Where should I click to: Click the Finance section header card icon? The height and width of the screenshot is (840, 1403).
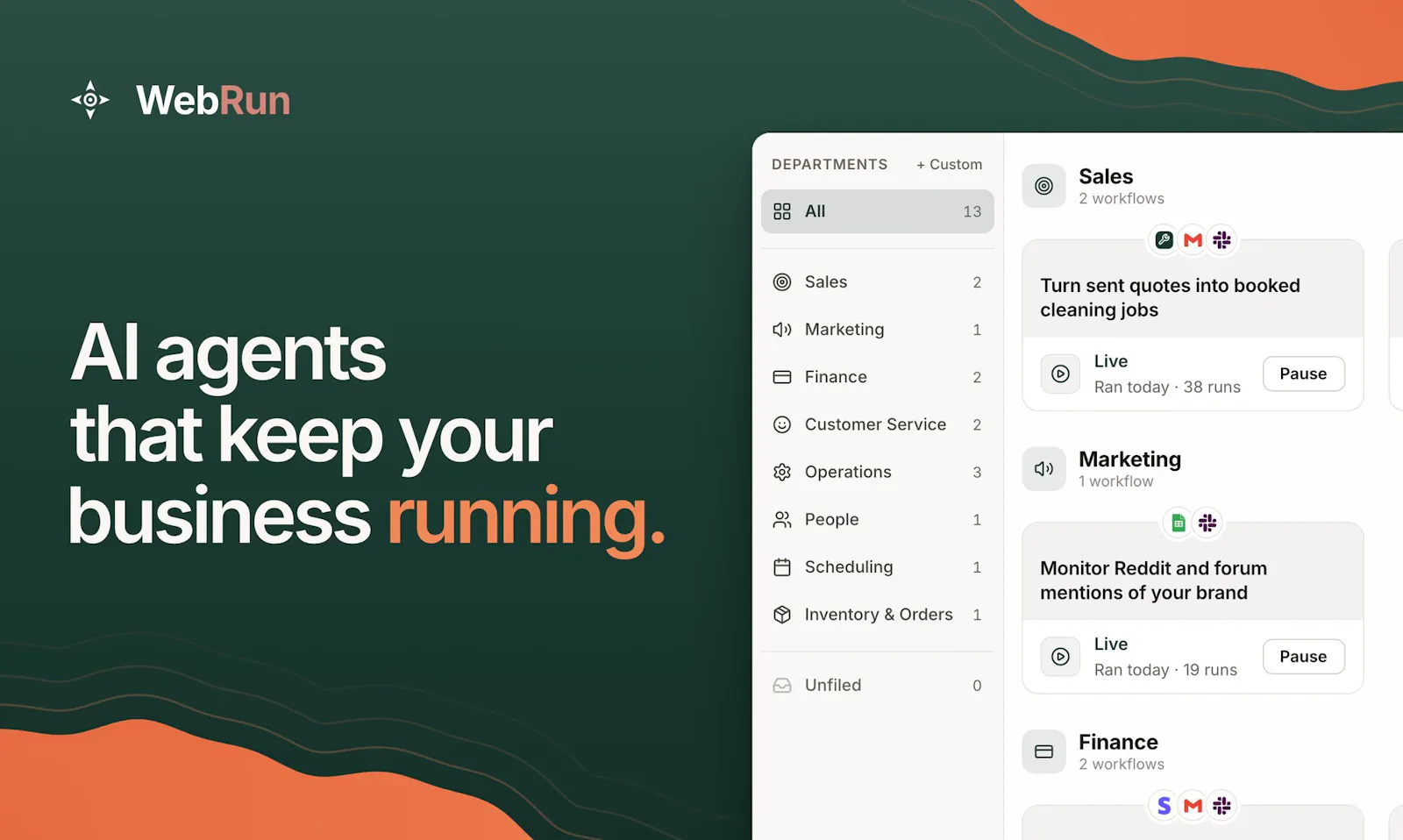point(1043,751)
